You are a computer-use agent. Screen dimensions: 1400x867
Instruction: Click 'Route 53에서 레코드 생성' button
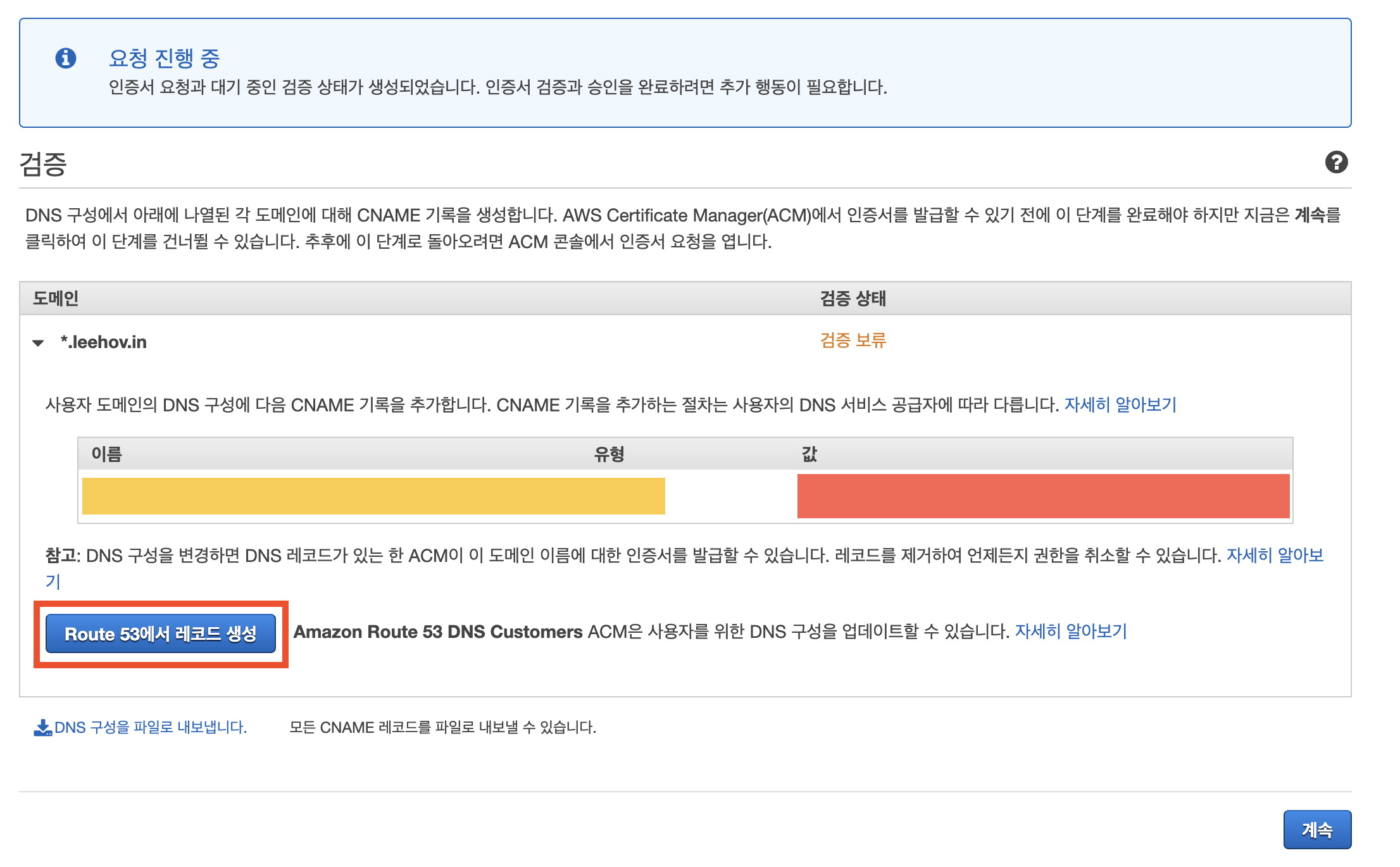pos(161,633)
